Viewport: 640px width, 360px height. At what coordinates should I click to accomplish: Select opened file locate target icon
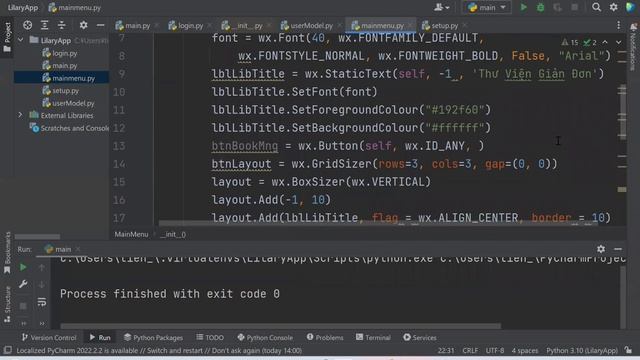[27, 25]
